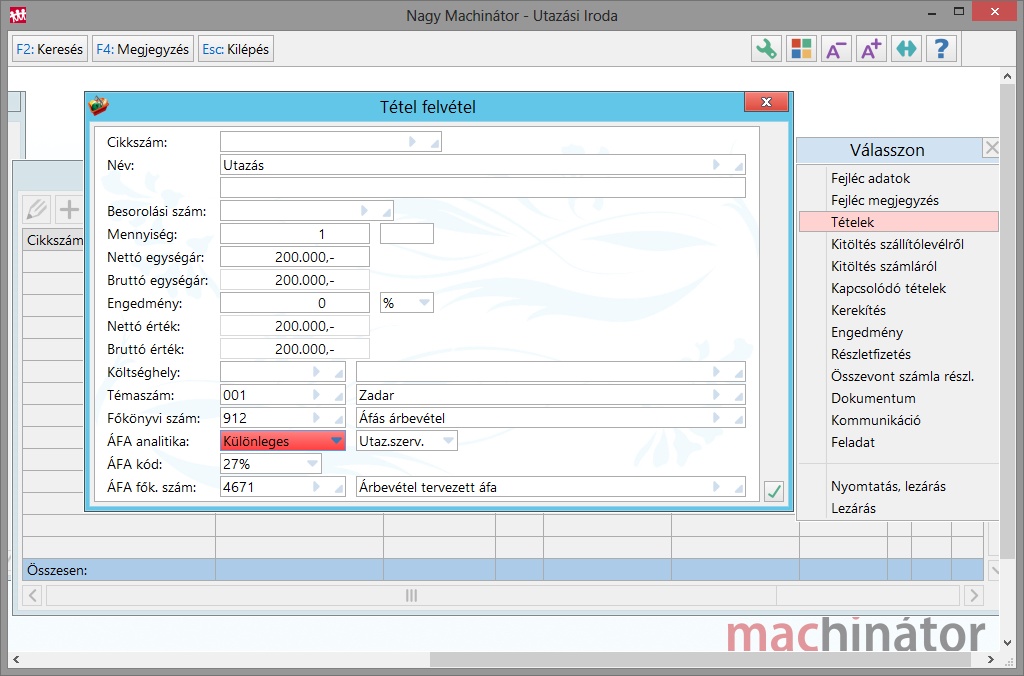Click Nettó egységár field
Image resolution: width=1024 pixels, height=676 pixels.
pyautogui.click(x=295, y=257)
